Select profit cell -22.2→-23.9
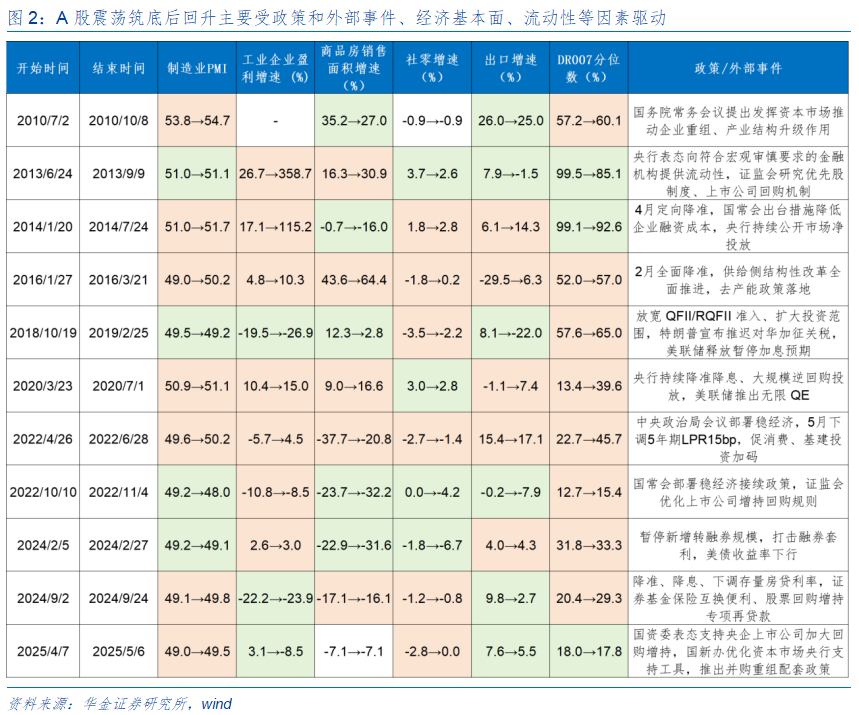This screenshot has height=715, width=859. [276, 599]
